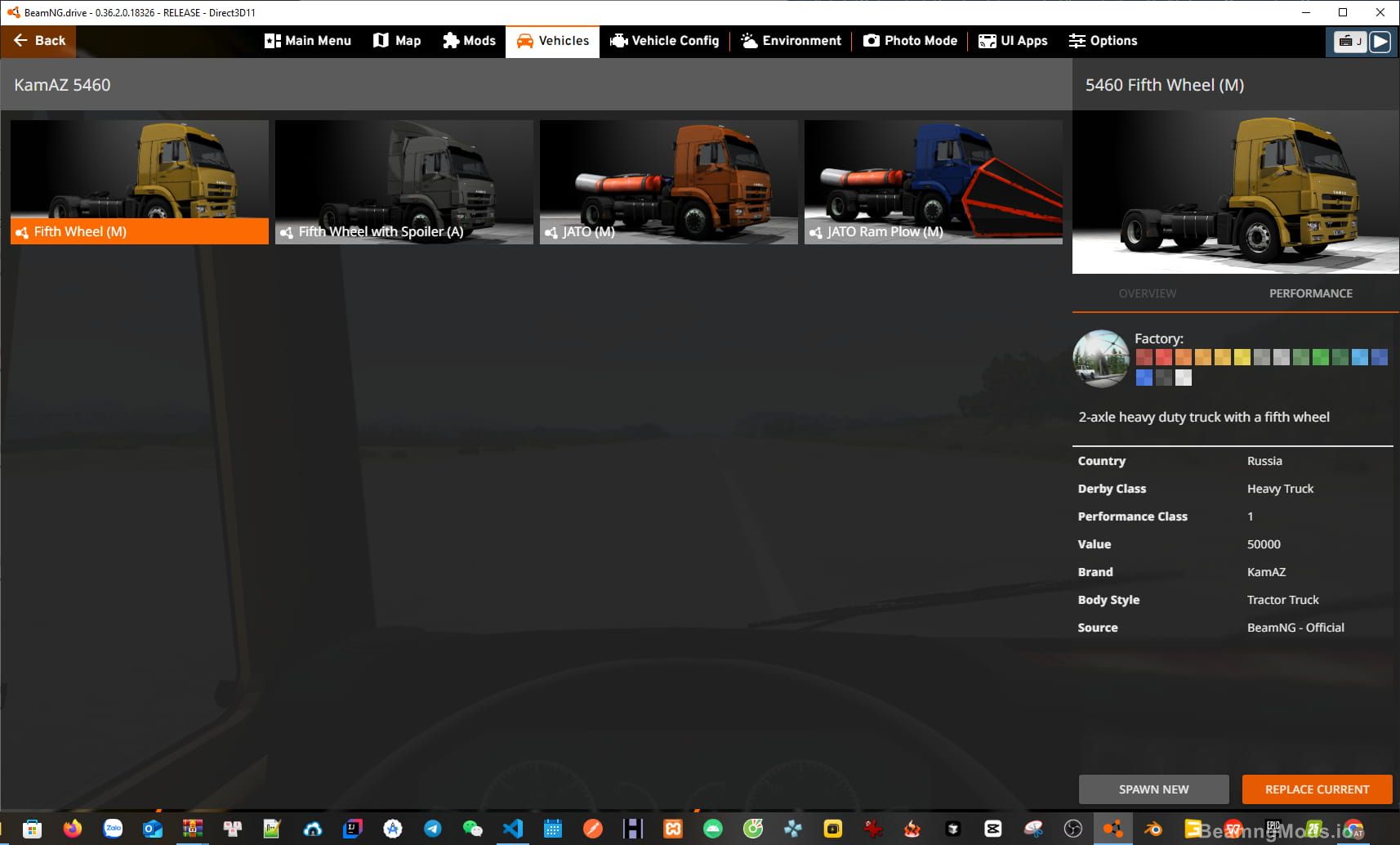
Task: Click the BeamNG.drive taskbar icon
Action: 1112,829
